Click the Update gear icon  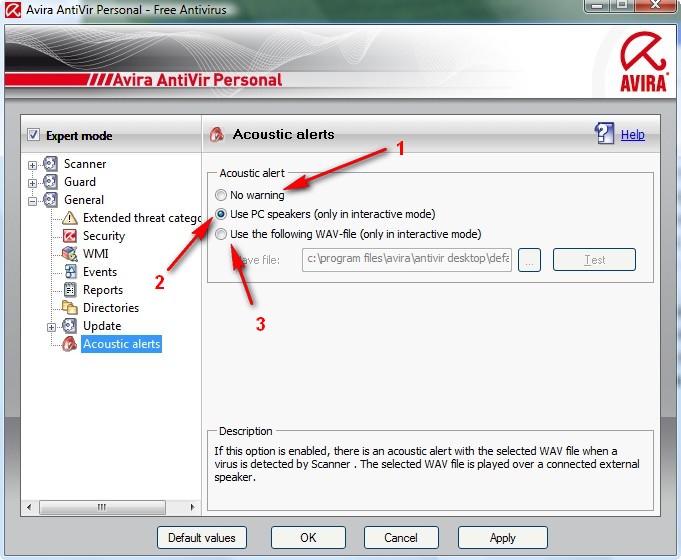[69, 326]
